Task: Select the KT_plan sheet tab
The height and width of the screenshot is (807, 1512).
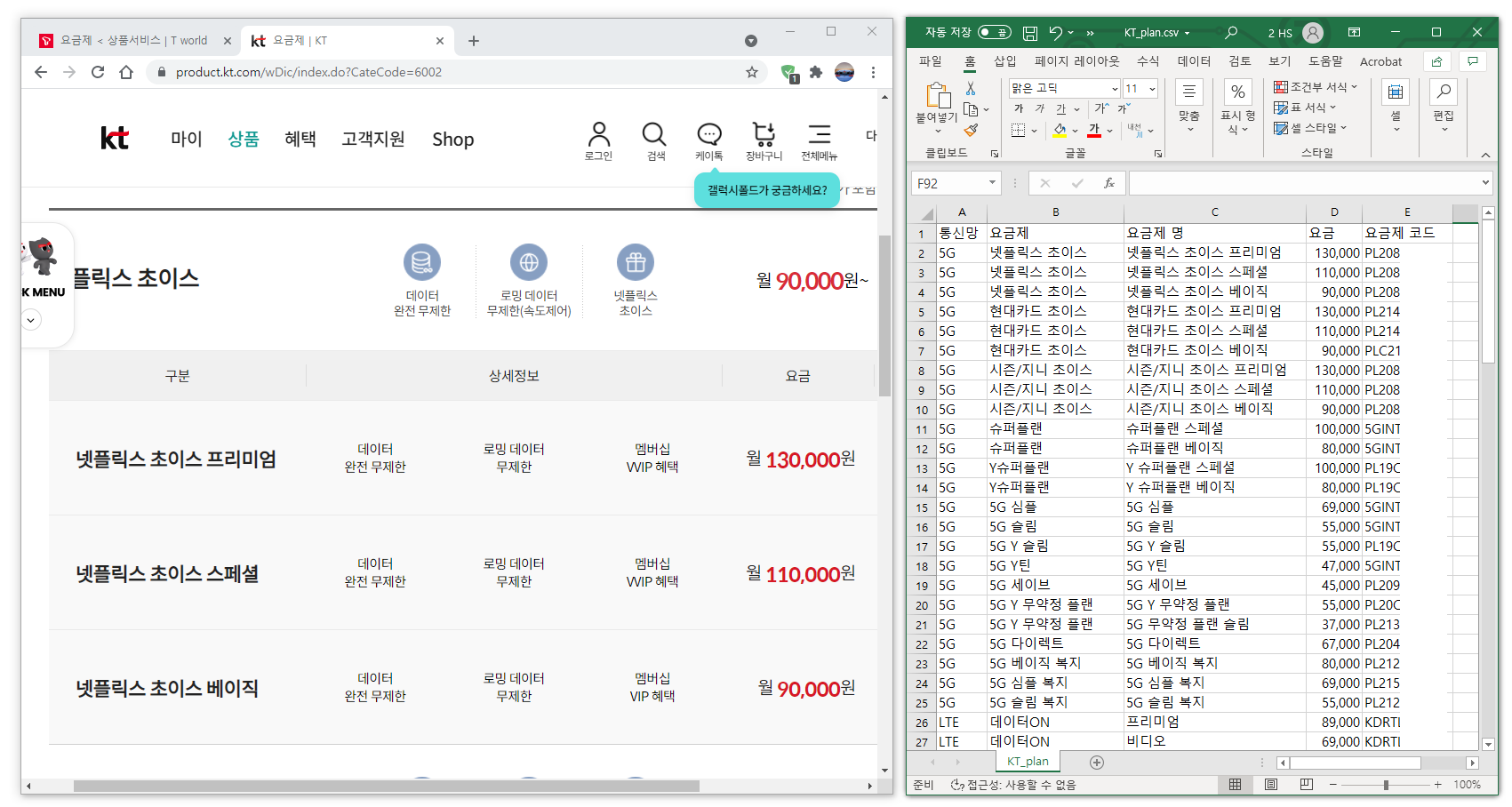Action: (1028, 762)
